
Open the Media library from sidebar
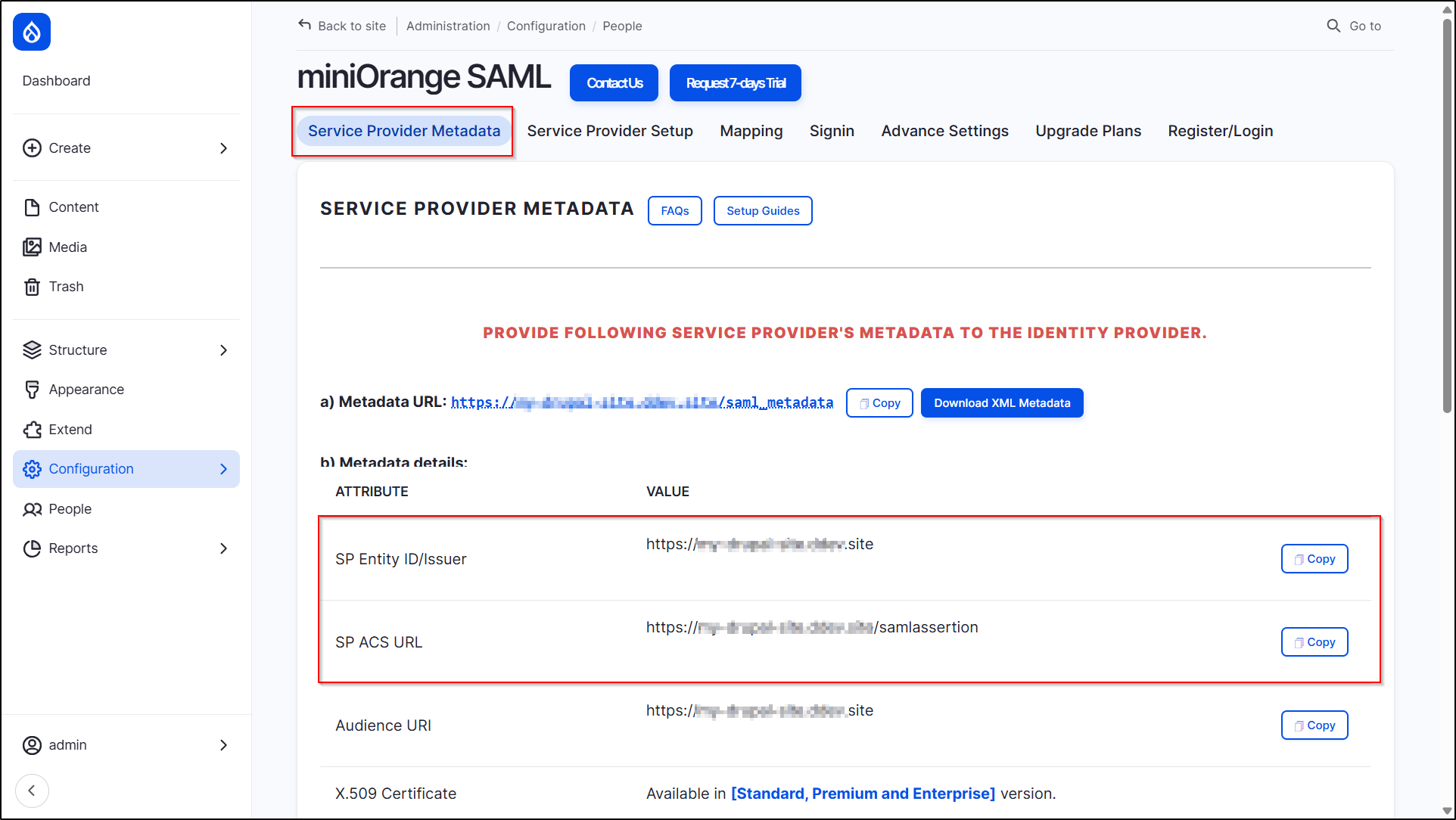point(67,247)
